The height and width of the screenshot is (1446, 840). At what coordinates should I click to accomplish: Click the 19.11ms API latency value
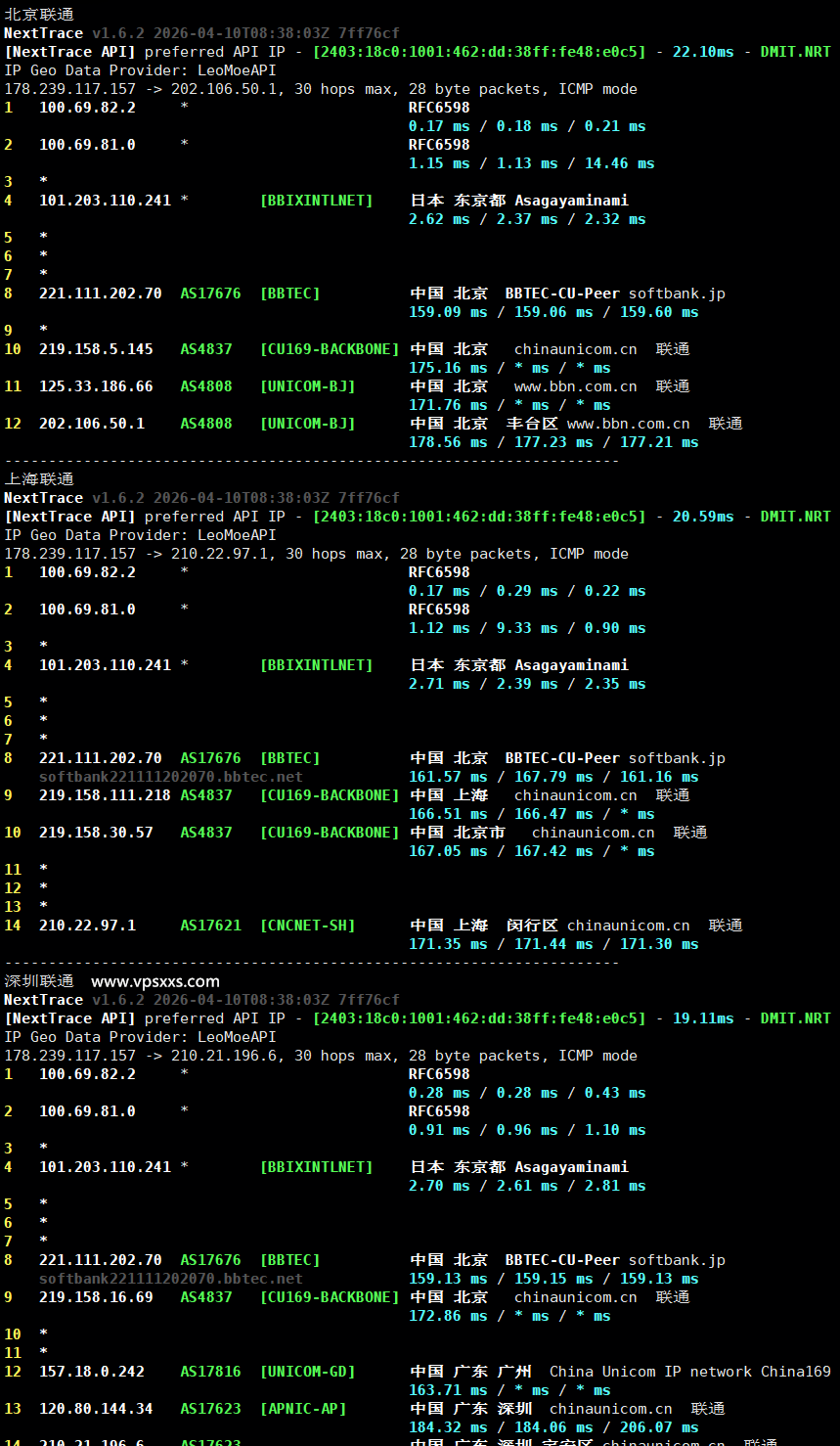coord(703,1018)
